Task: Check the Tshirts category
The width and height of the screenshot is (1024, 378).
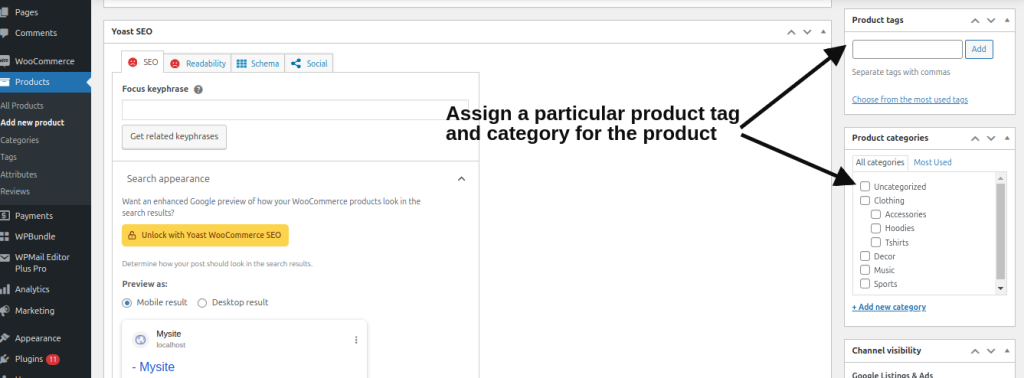Action: (x=876, y=242)
